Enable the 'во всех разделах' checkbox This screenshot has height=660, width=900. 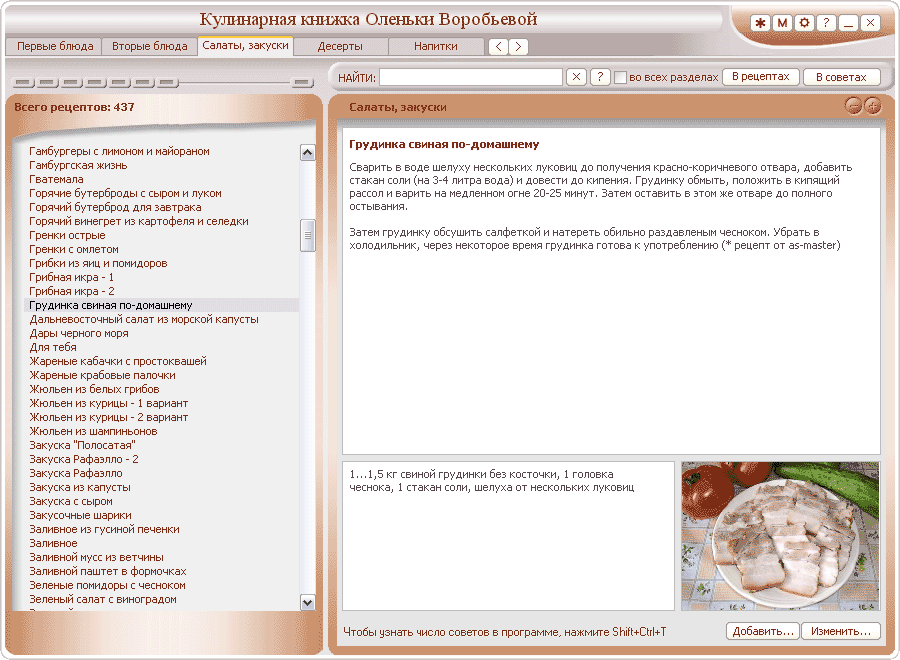click(x=620, y=77)
